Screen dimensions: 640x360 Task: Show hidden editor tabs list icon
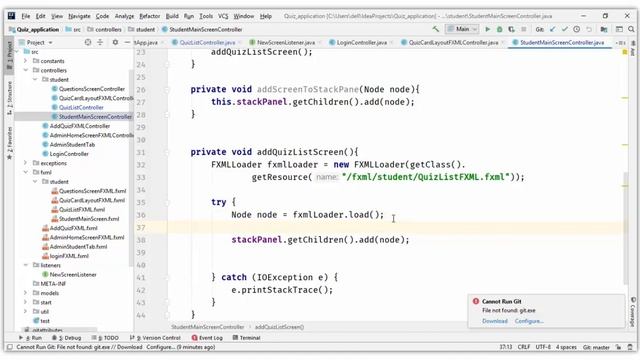pyautogui.click(x=621, y=42)
